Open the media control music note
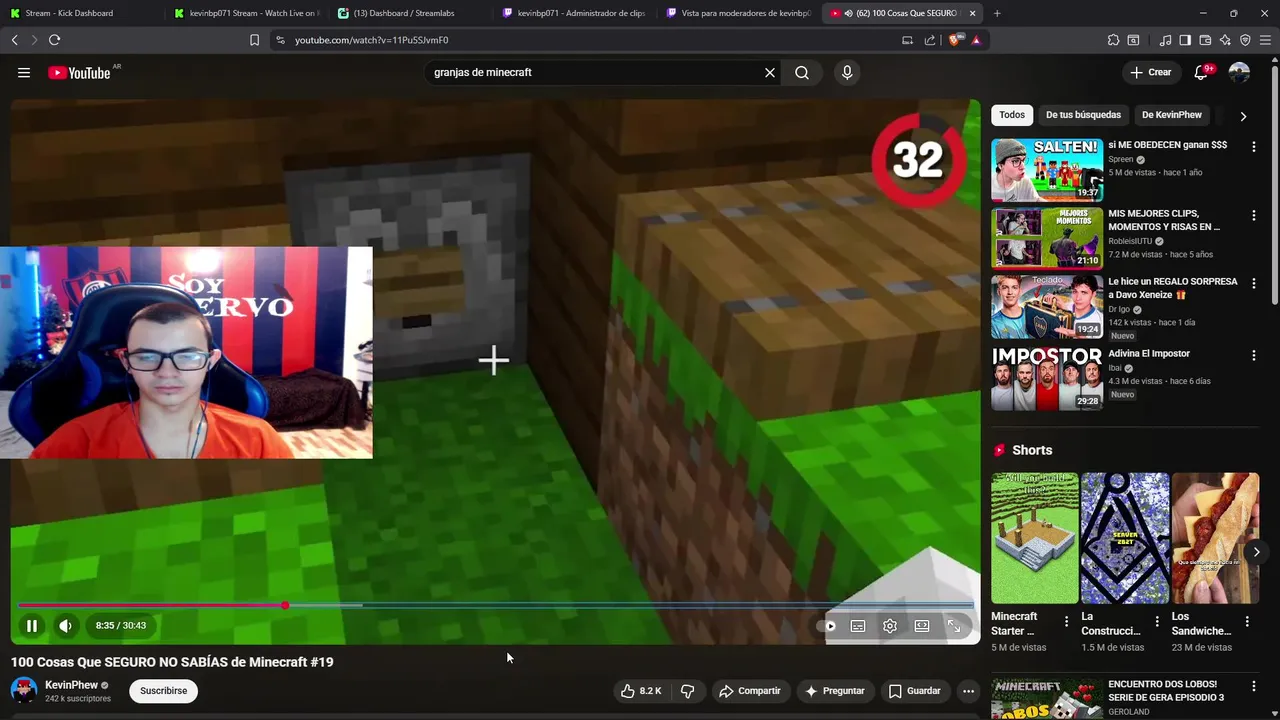The image size is (1280, 720). (x=1165, y=40)
